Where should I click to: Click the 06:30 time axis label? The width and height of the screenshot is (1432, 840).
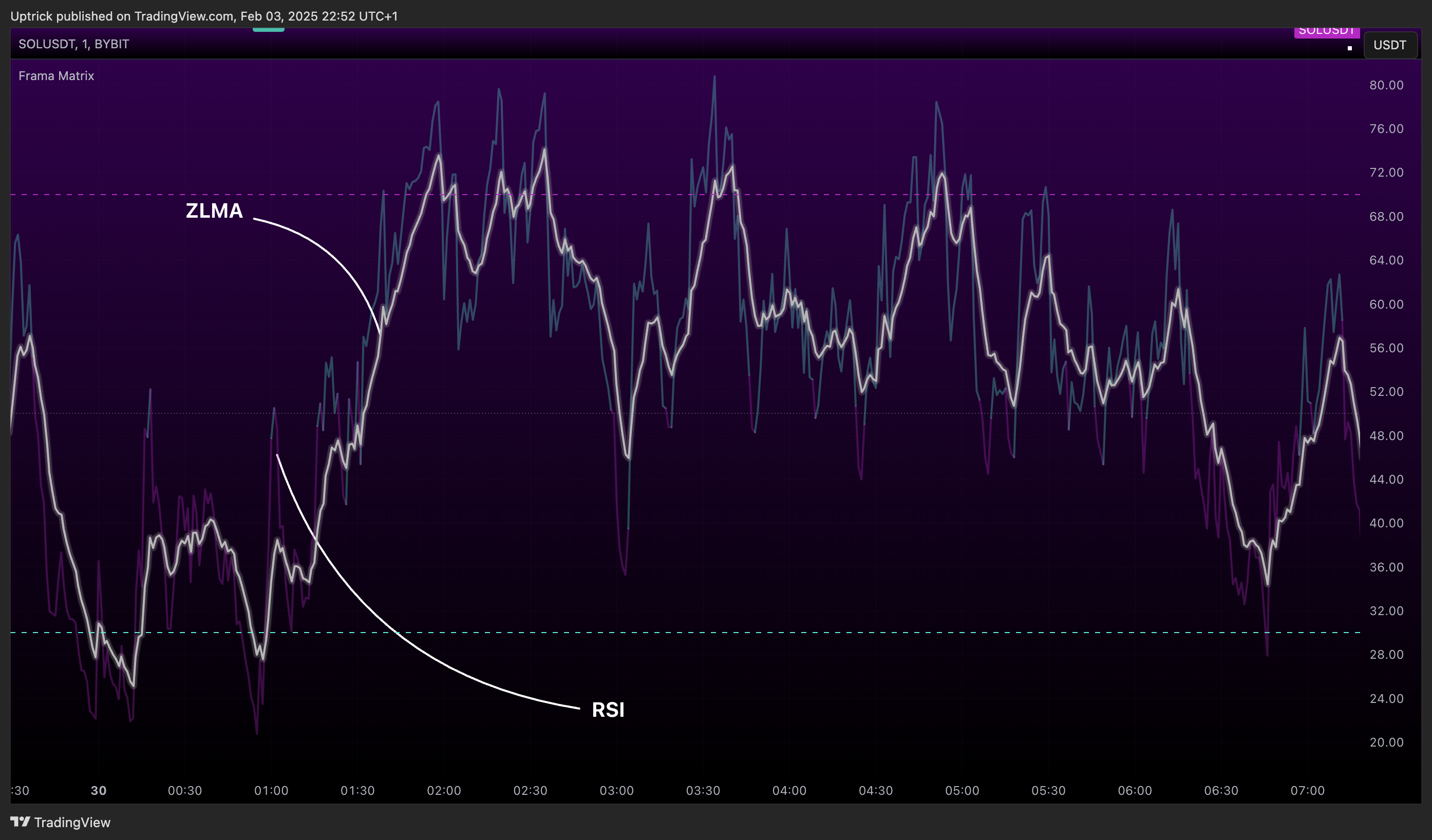coord(1221,791)
